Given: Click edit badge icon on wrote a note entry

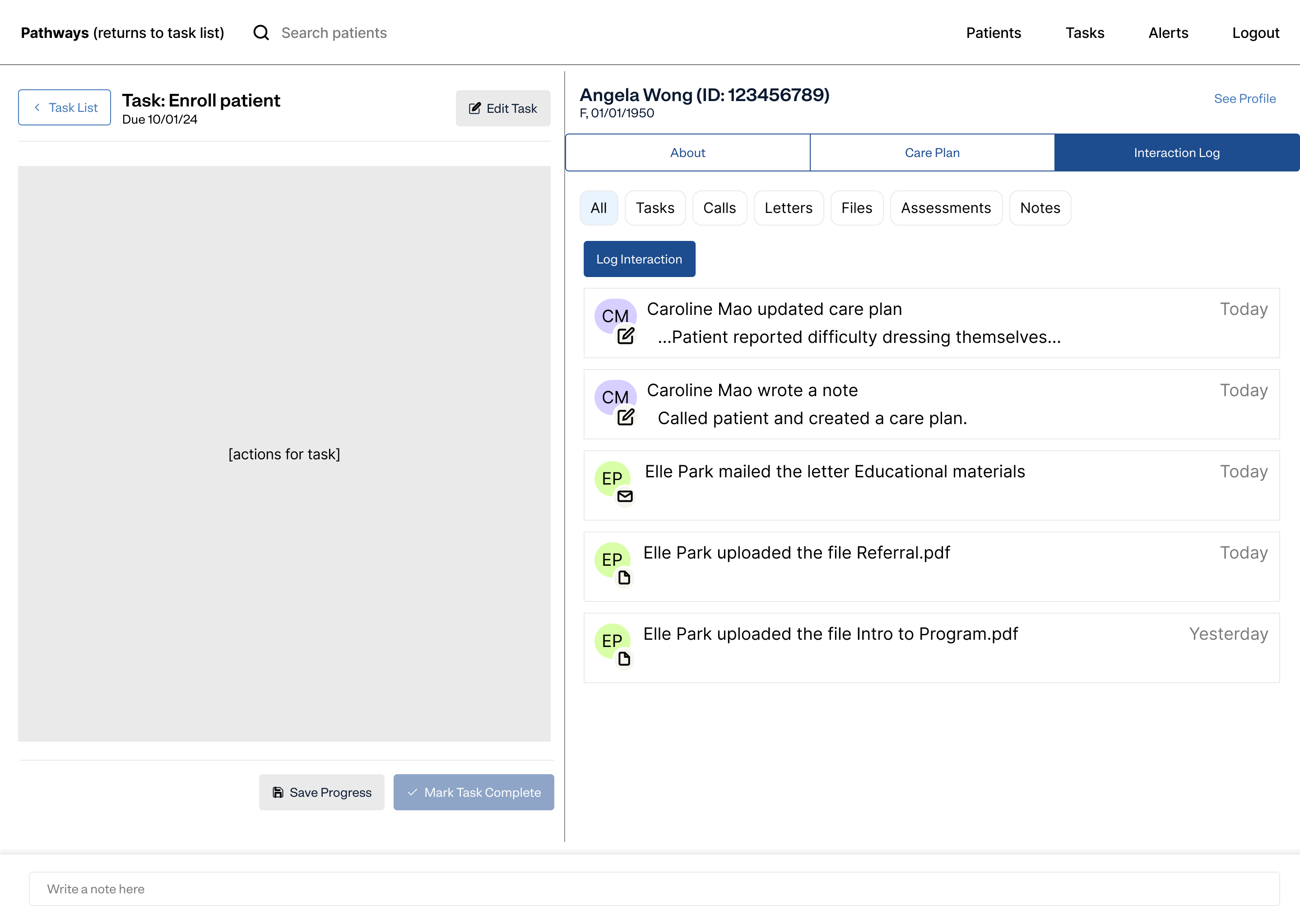Looking at the screenshot, I should click(626, 417).
